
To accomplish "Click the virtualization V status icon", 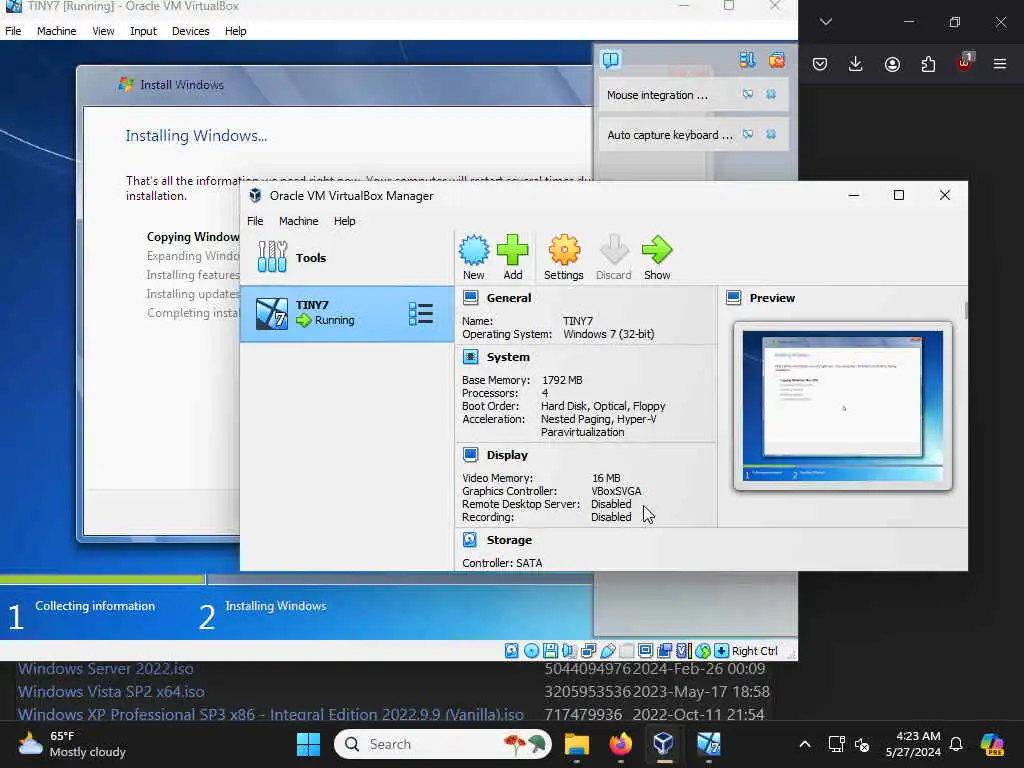I will click(683, 650).
